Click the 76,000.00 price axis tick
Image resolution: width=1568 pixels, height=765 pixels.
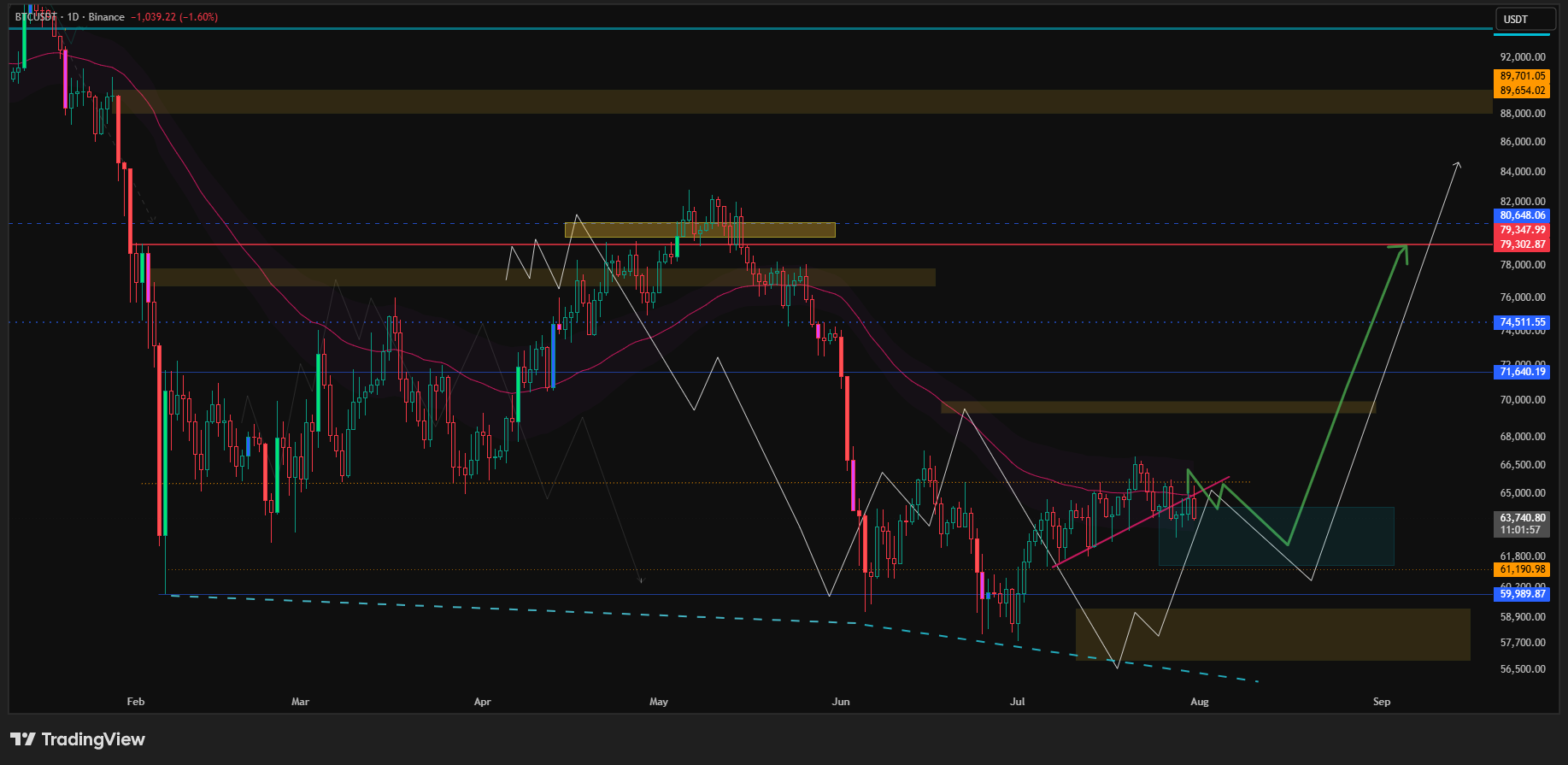(x=1523, y=297)
